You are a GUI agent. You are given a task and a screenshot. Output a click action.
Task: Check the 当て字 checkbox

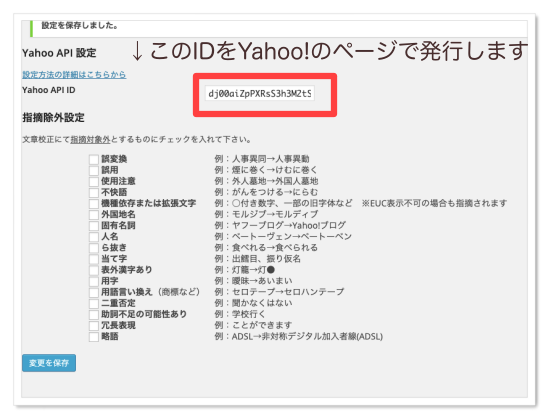(x=93, y=259)
